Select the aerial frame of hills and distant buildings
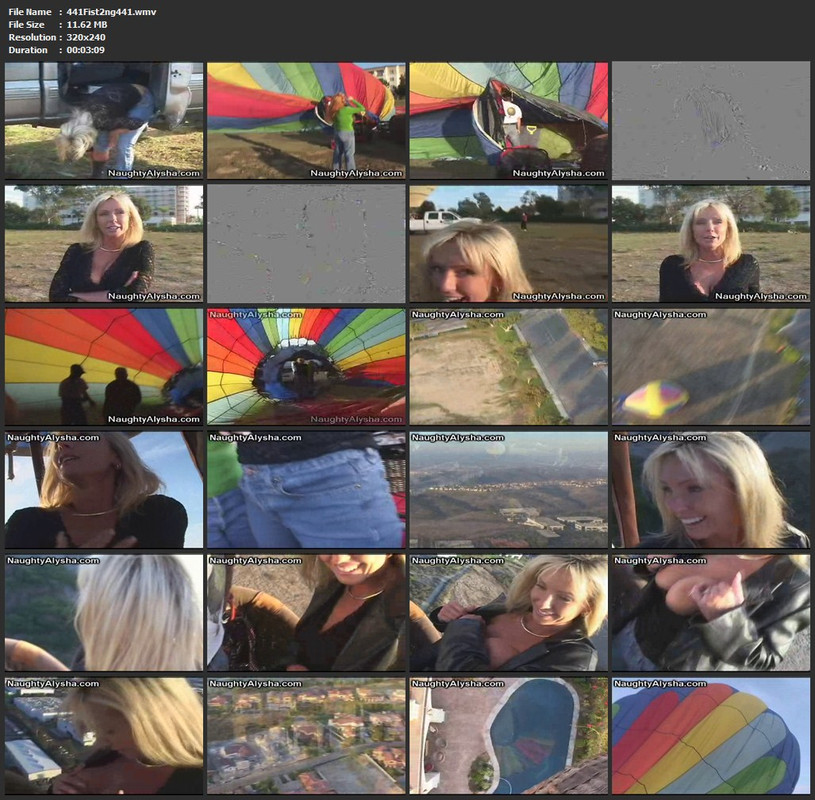This screenshot has height=800, width=815. pyautogui.click(x=508, y=490)
